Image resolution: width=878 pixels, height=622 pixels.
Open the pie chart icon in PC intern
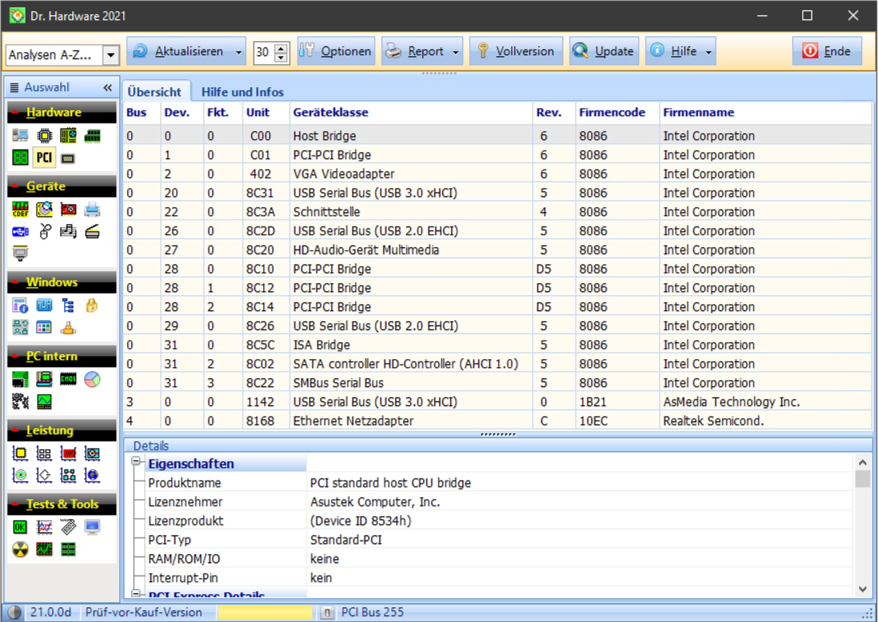click(x=92, y=379)
